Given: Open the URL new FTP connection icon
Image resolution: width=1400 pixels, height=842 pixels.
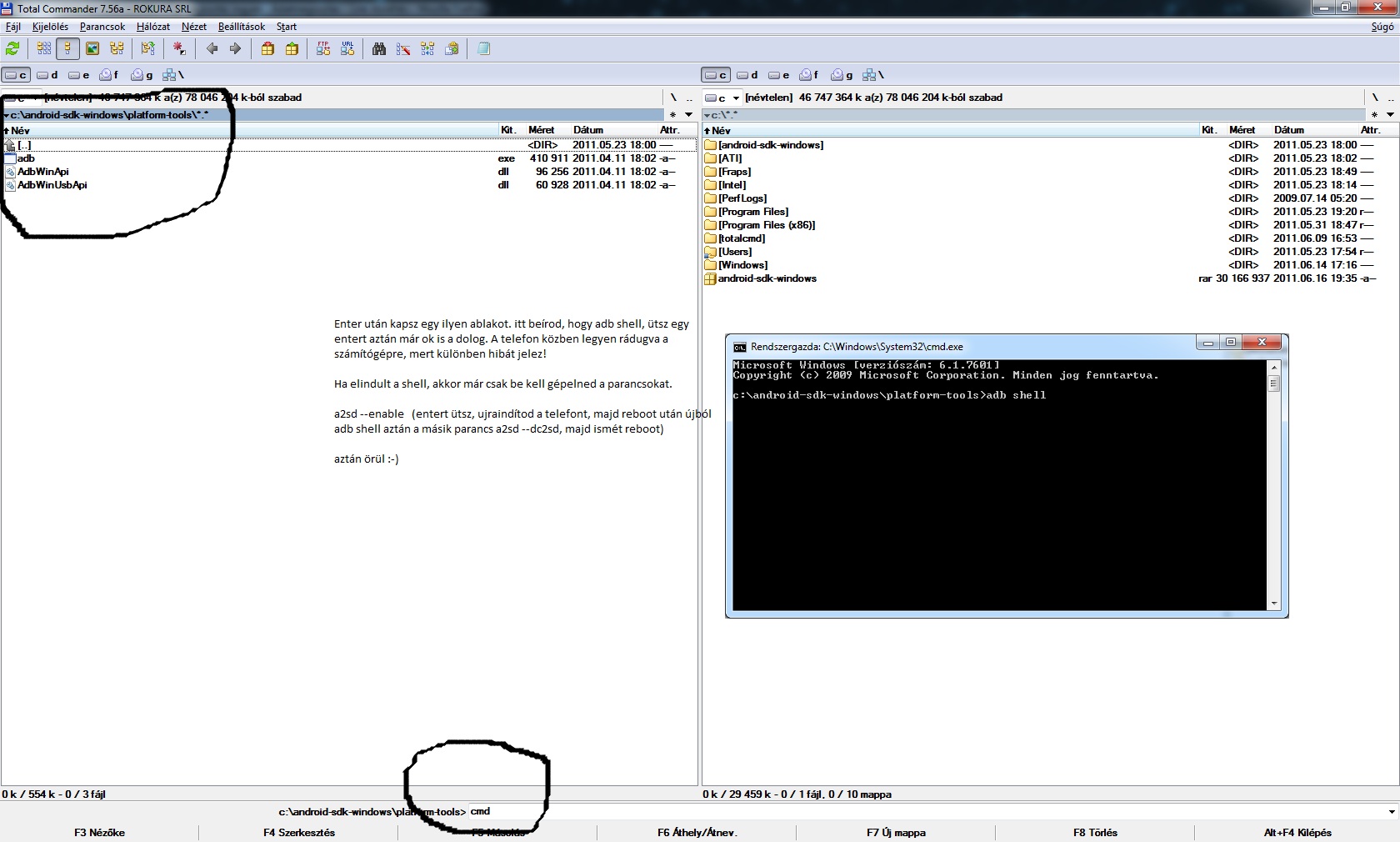Looking at the screenshot, I should point(347,49).
